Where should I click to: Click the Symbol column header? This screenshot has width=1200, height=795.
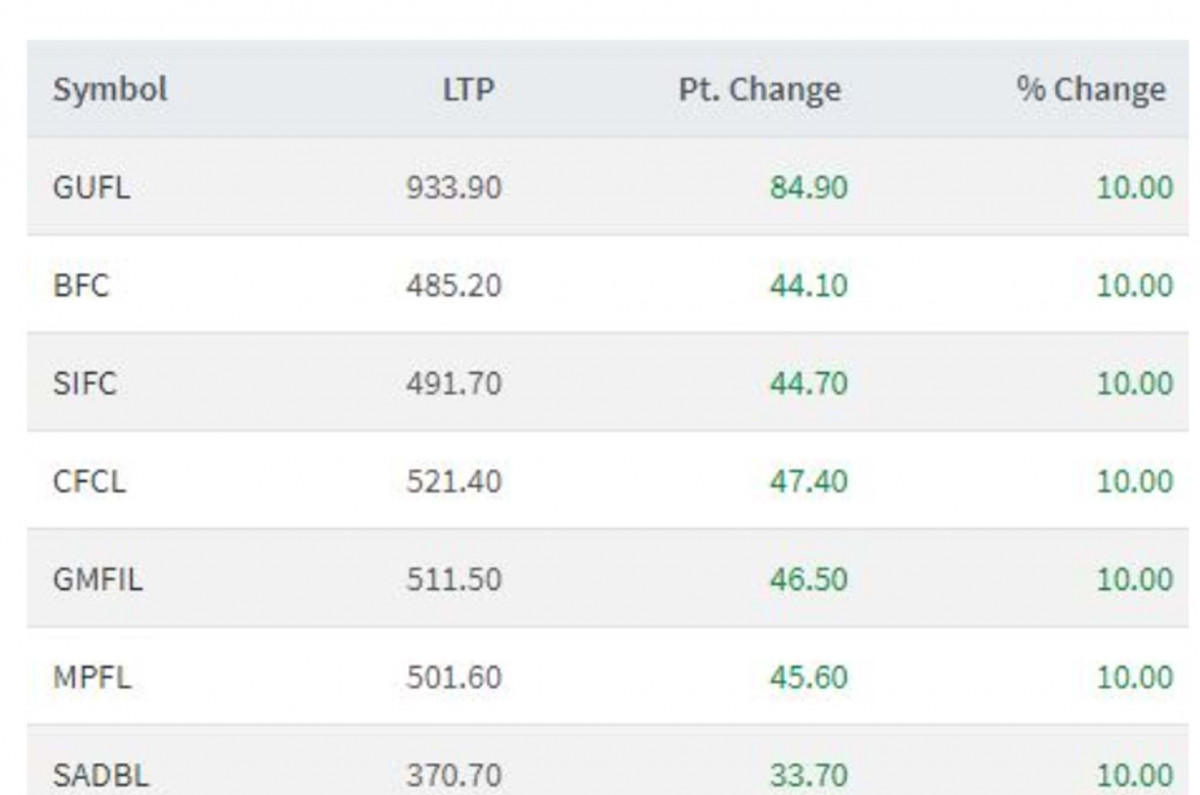110,90
